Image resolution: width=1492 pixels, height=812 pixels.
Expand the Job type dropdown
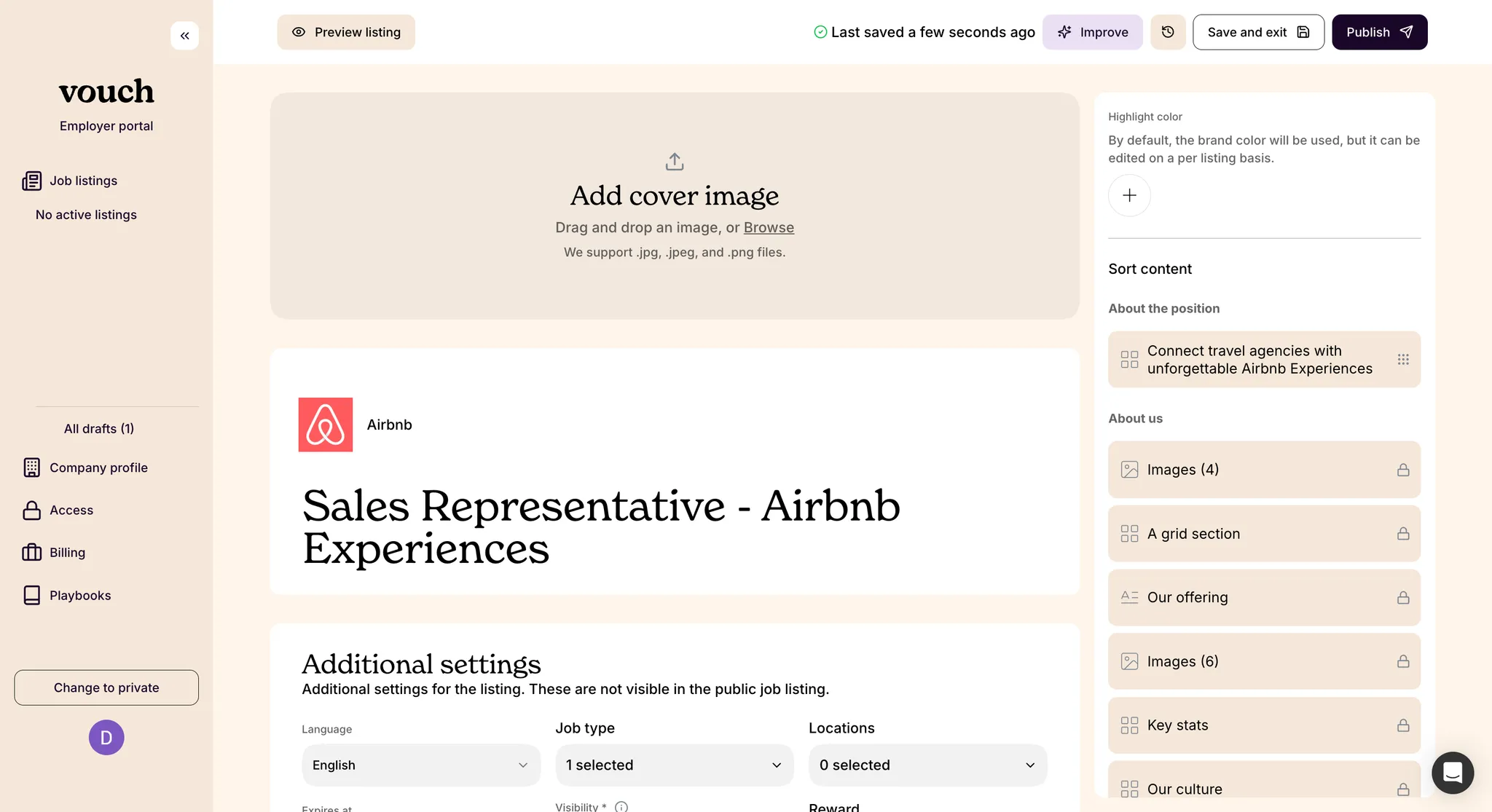[x=675, y=765]
